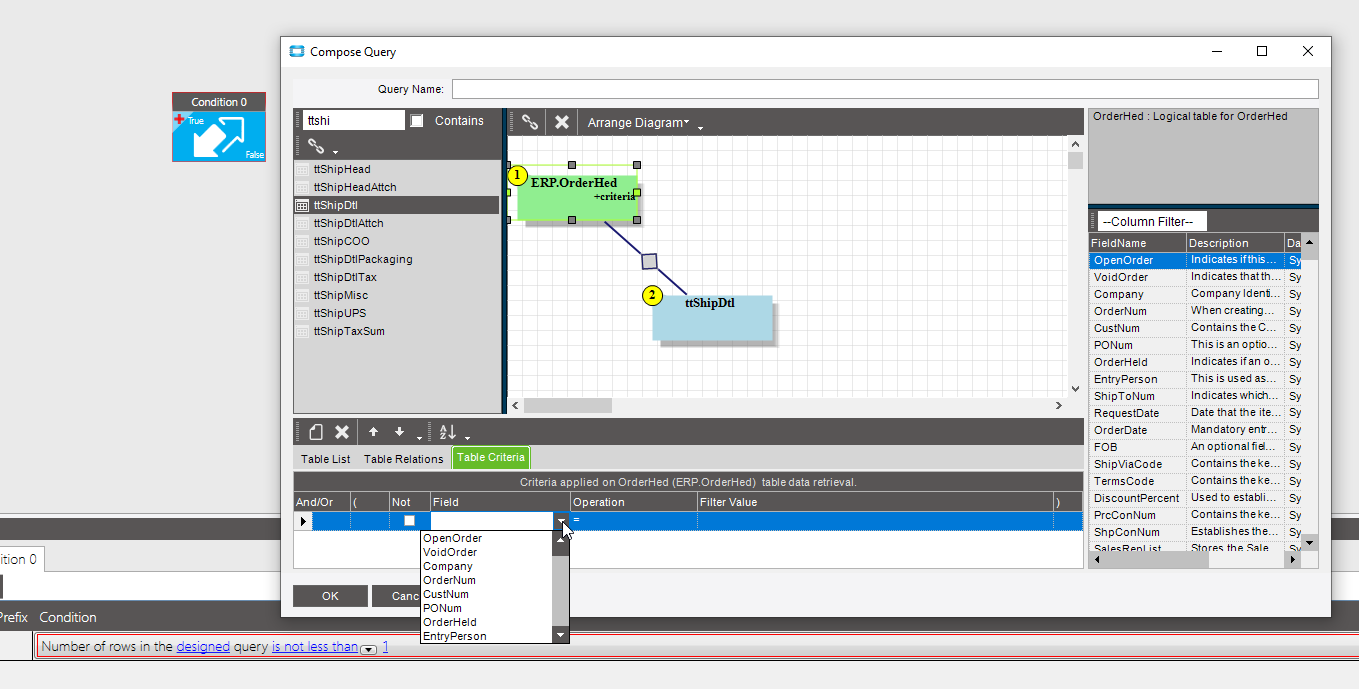Click the 'designed' query link
The image size is (1359, 689).
(x=203, y=647)
